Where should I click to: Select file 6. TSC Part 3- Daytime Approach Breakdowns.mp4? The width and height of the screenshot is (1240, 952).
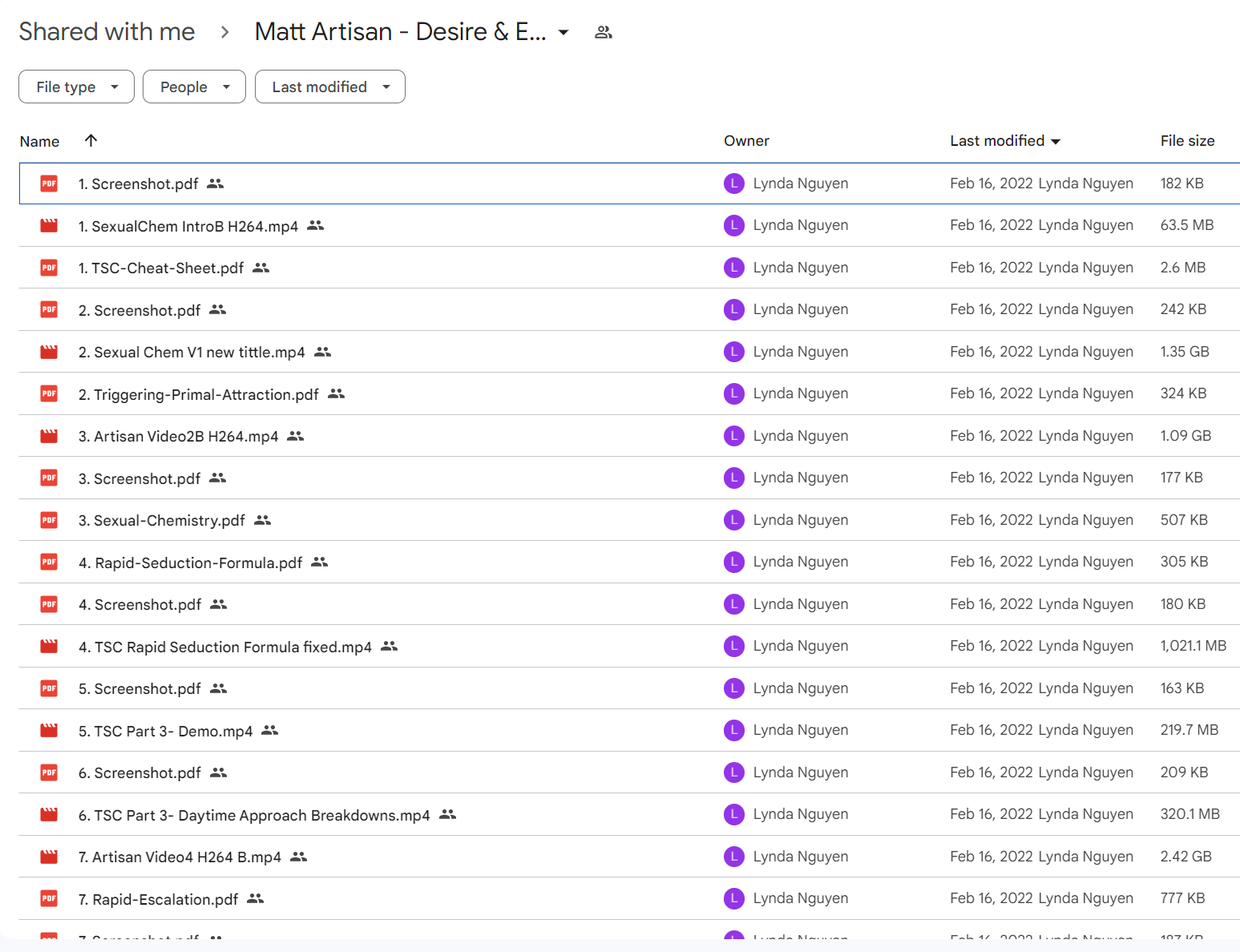point(629,815)
